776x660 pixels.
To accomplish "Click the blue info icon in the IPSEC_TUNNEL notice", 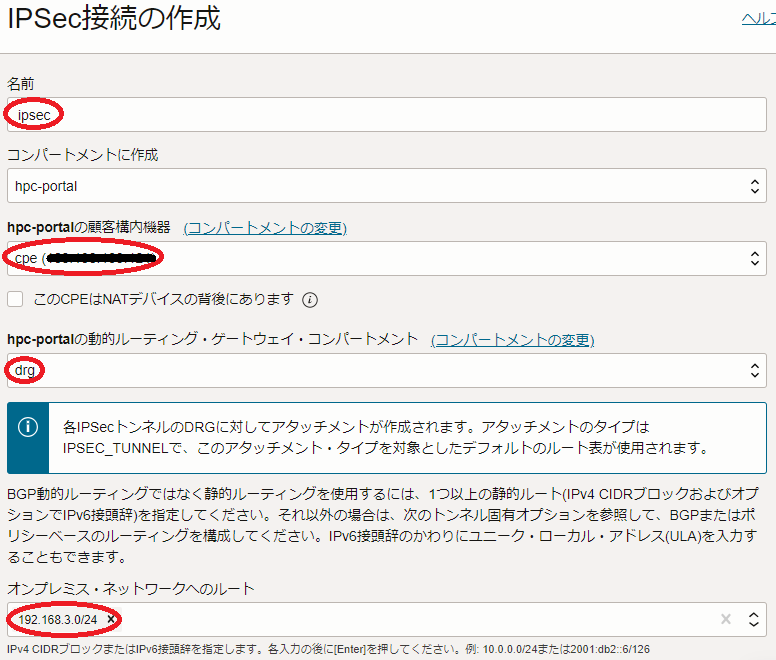I will (x=28, y=426).
